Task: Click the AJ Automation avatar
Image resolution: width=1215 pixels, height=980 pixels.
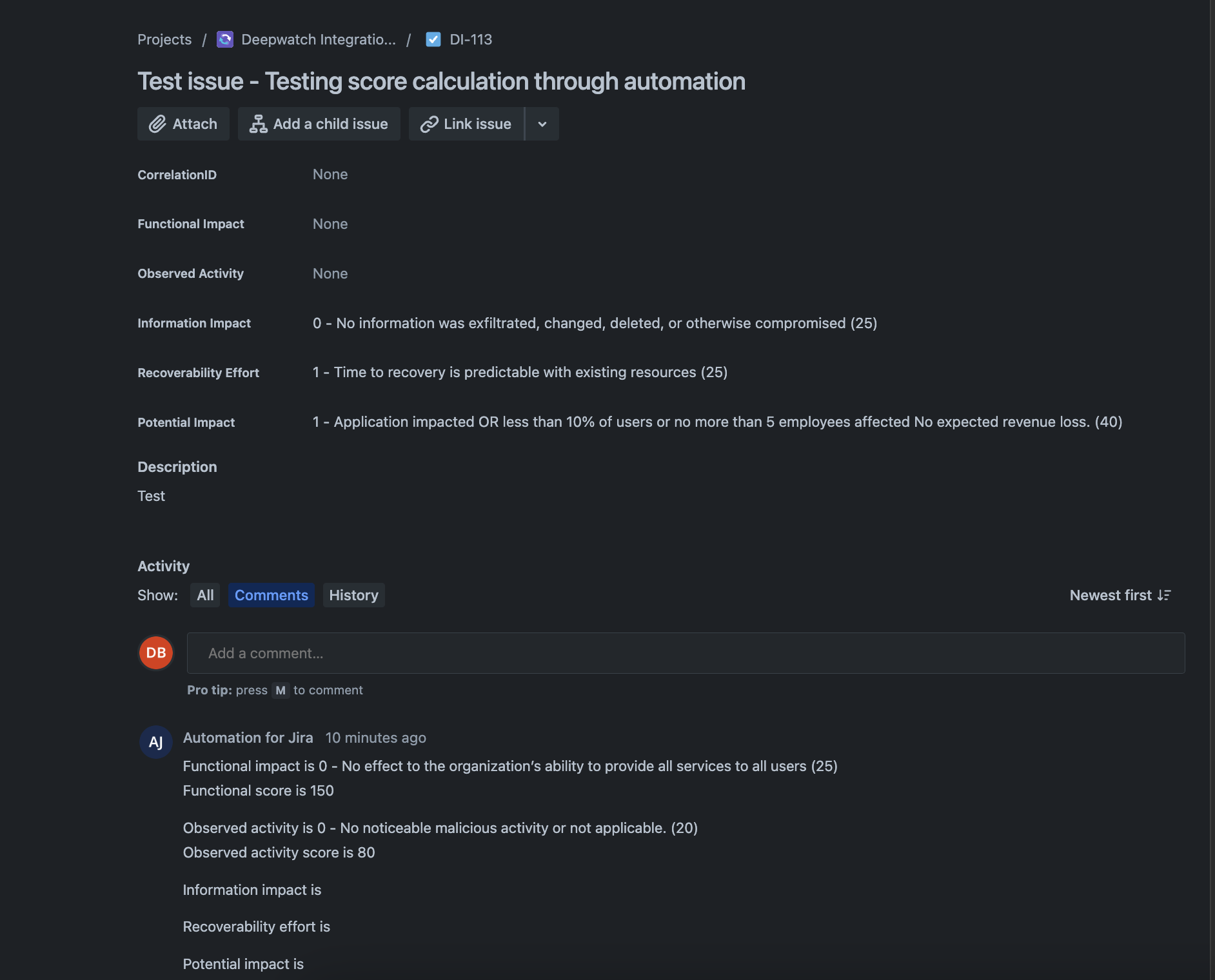Action: 156,742
